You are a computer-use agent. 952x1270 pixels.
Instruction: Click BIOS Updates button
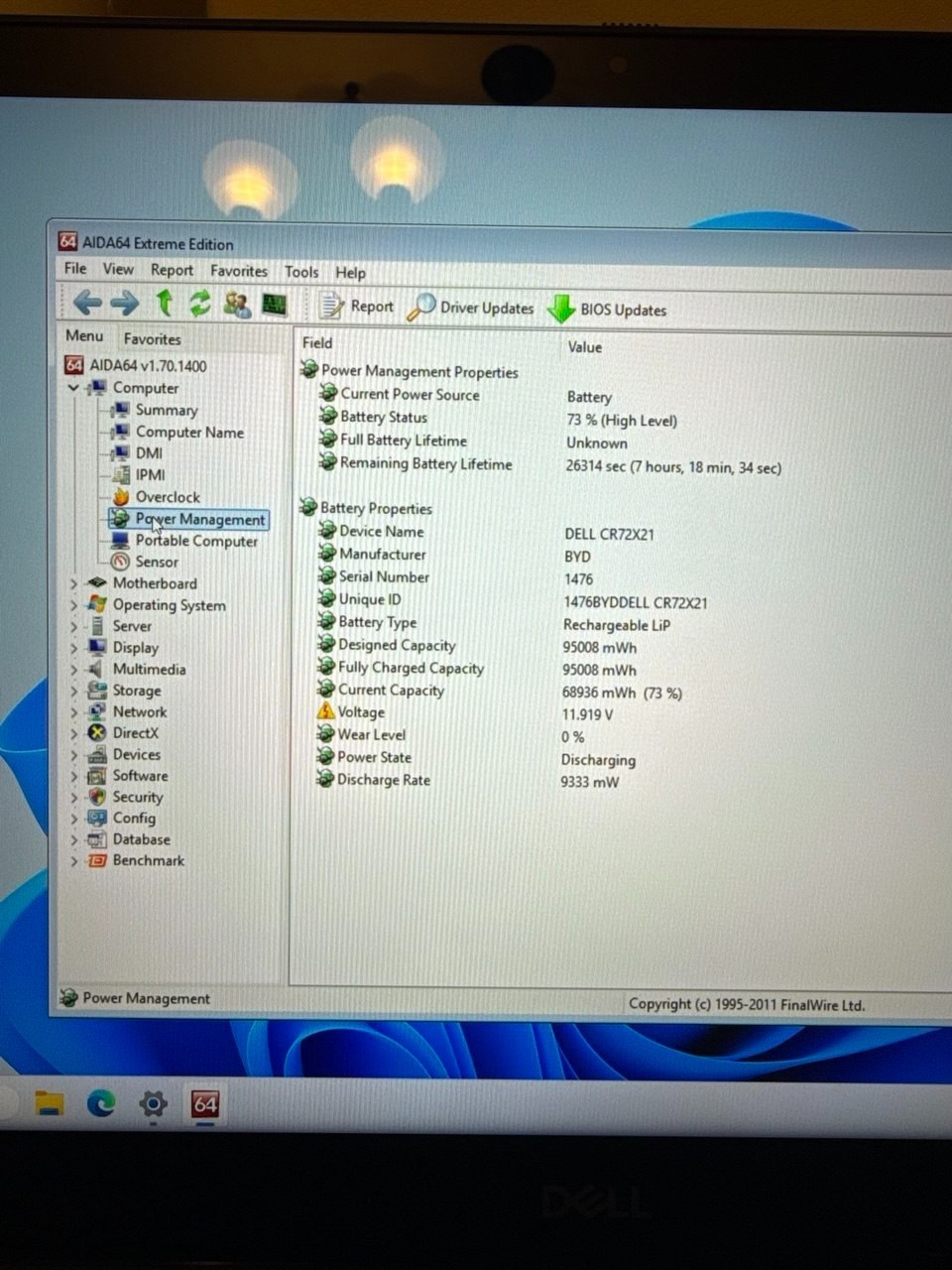[x=607, y=310]
